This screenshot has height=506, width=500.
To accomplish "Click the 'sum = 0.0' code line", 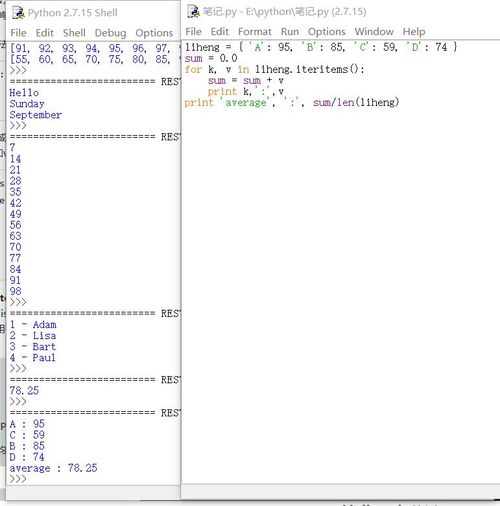I will click(211, 58).
